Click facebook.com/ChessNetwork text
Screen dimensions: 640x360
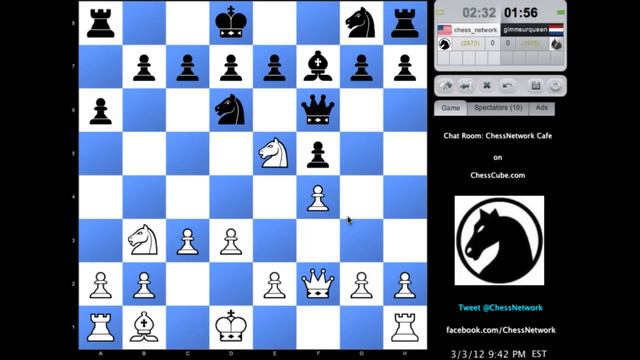[x=501, y=330]
